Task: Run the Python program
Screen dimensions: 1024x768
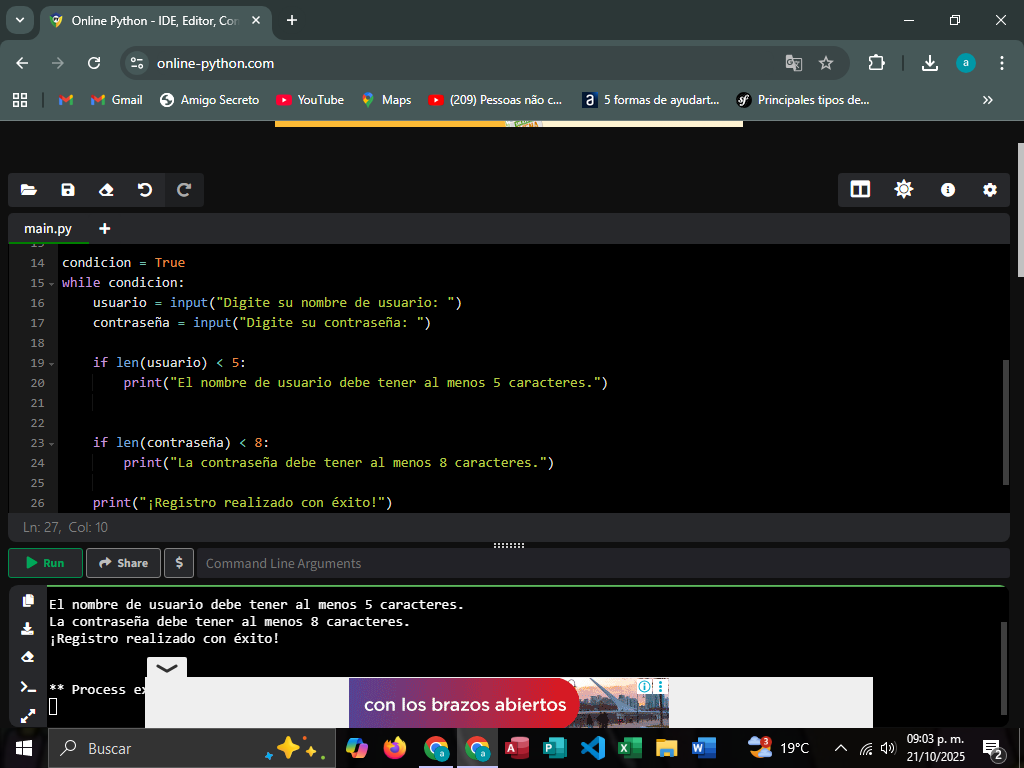Action: coord(45,563)
